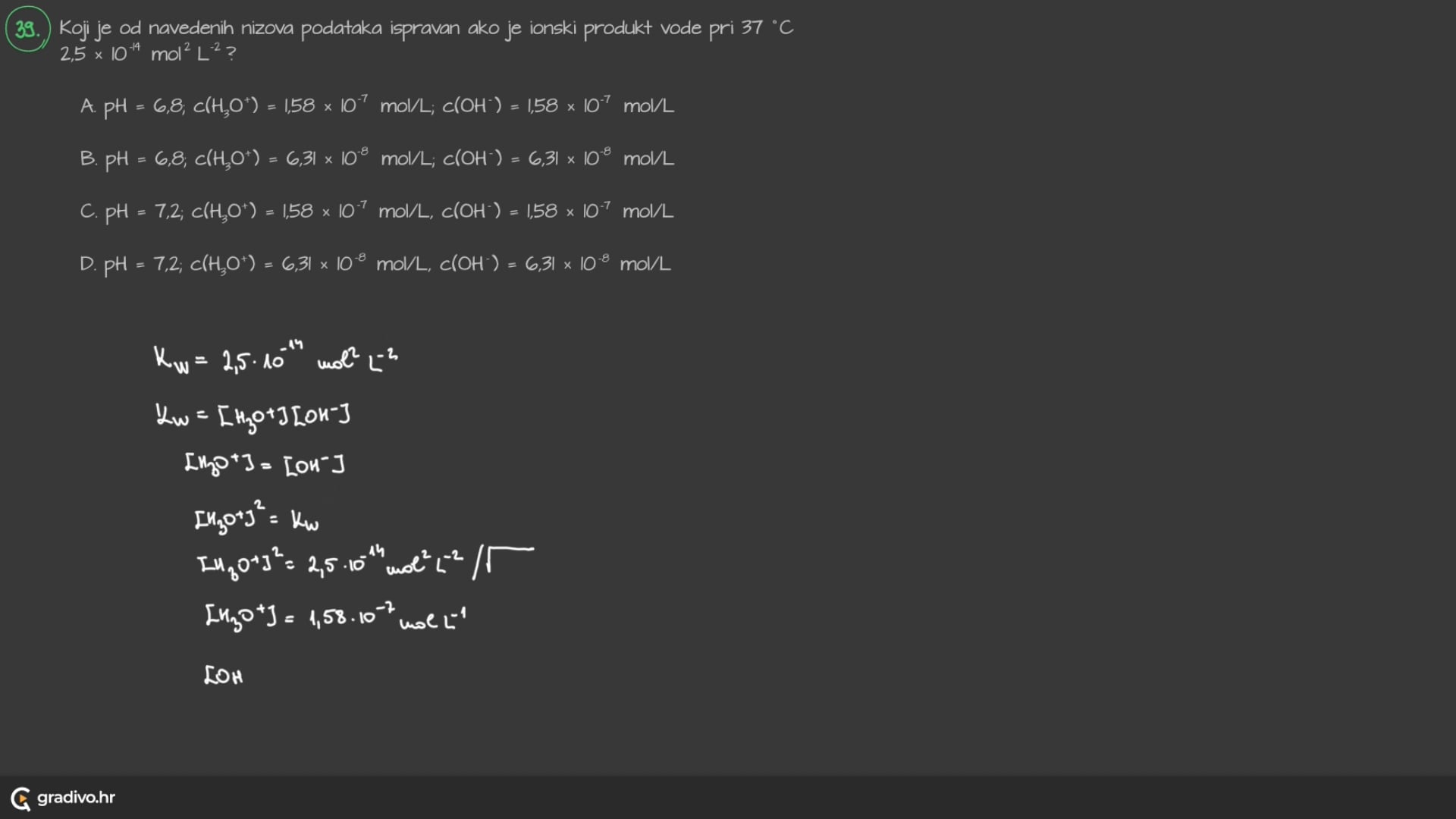Click the 37 °C temperature in the question
The image size is (1456, 819).
tap(766, 29)
